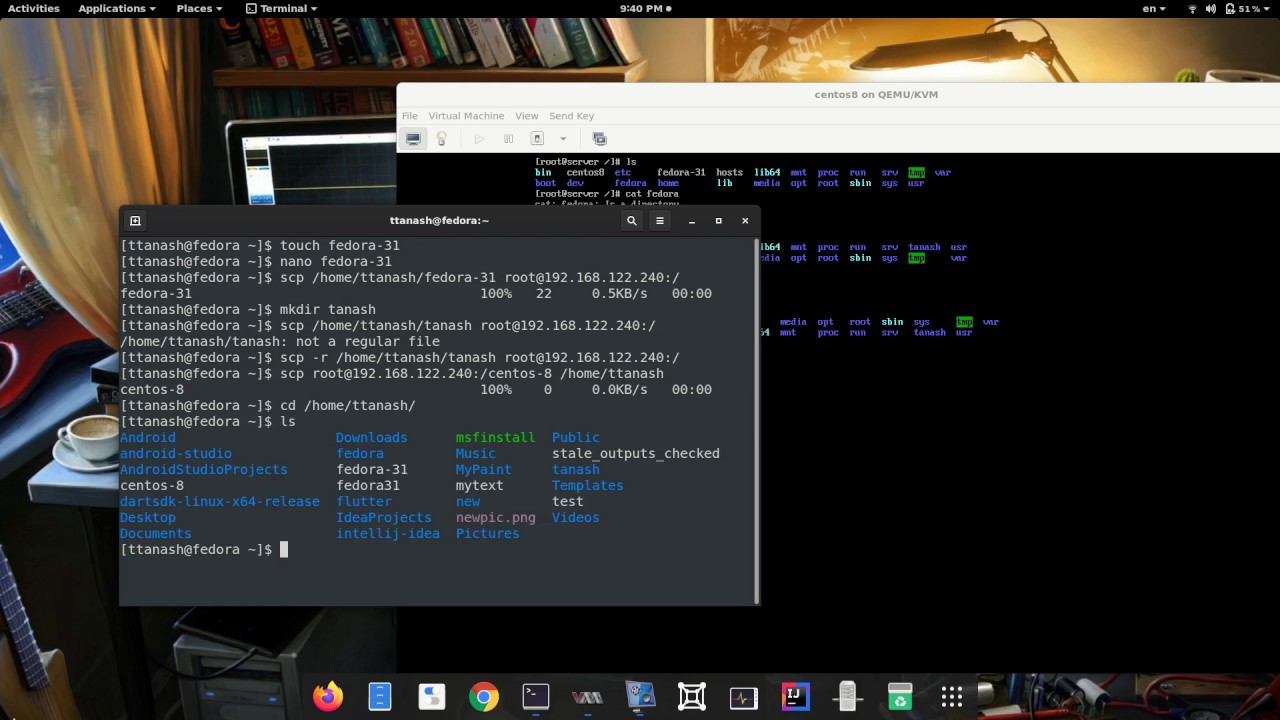Launch IntelliJ IDEA from the dock

point(796,696)
